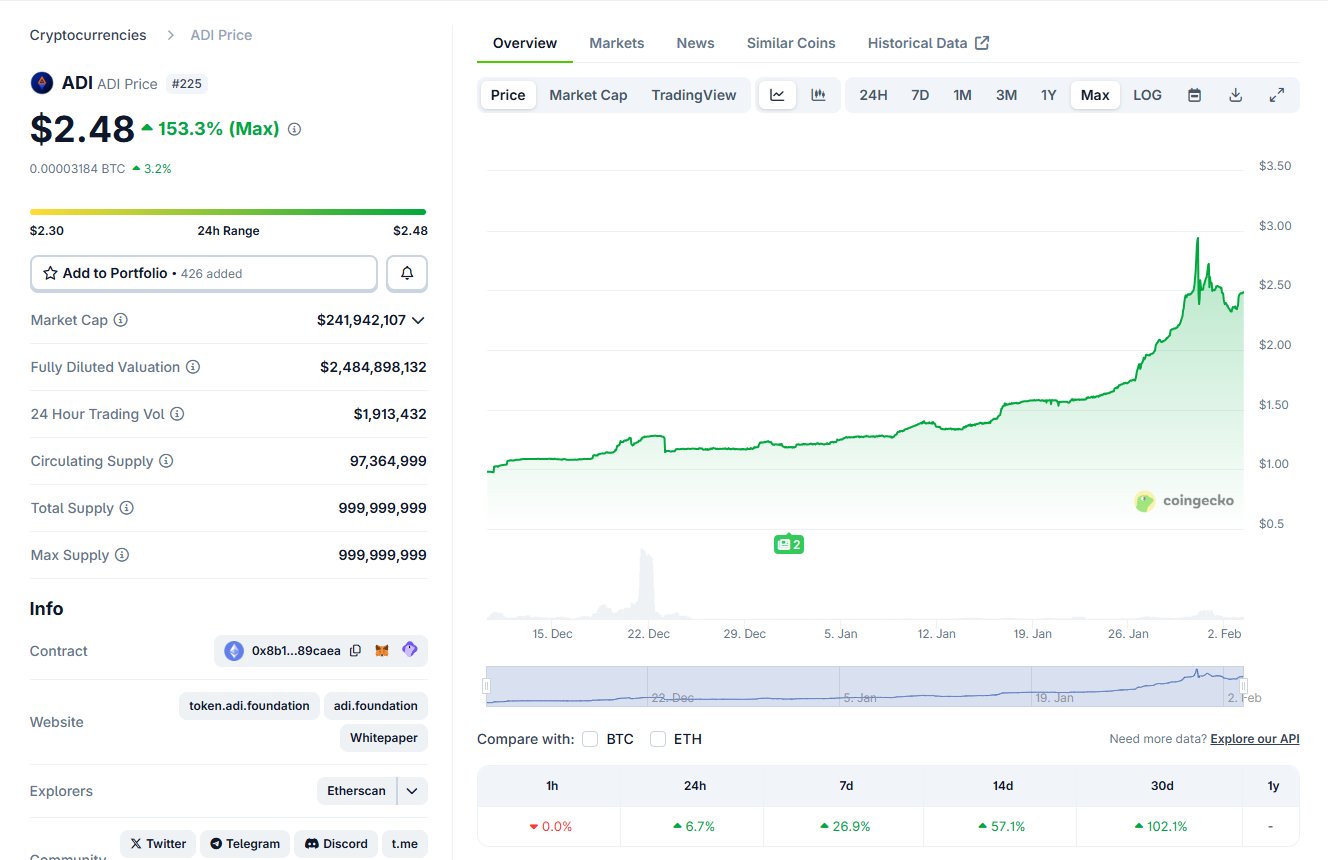Enable ETH comparison checkbox
This screenshot has width=1328, height=860.
point(658,739)
